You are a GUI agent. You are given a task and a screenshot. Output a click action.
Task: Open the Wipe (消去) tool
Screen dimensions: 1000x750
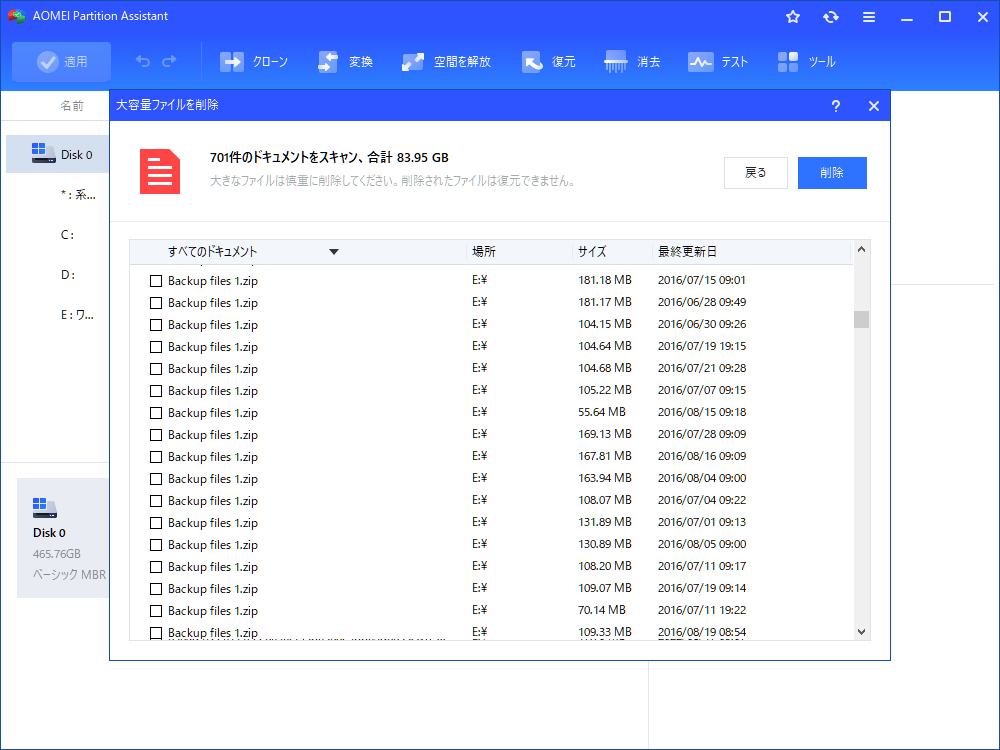point(632,62)
